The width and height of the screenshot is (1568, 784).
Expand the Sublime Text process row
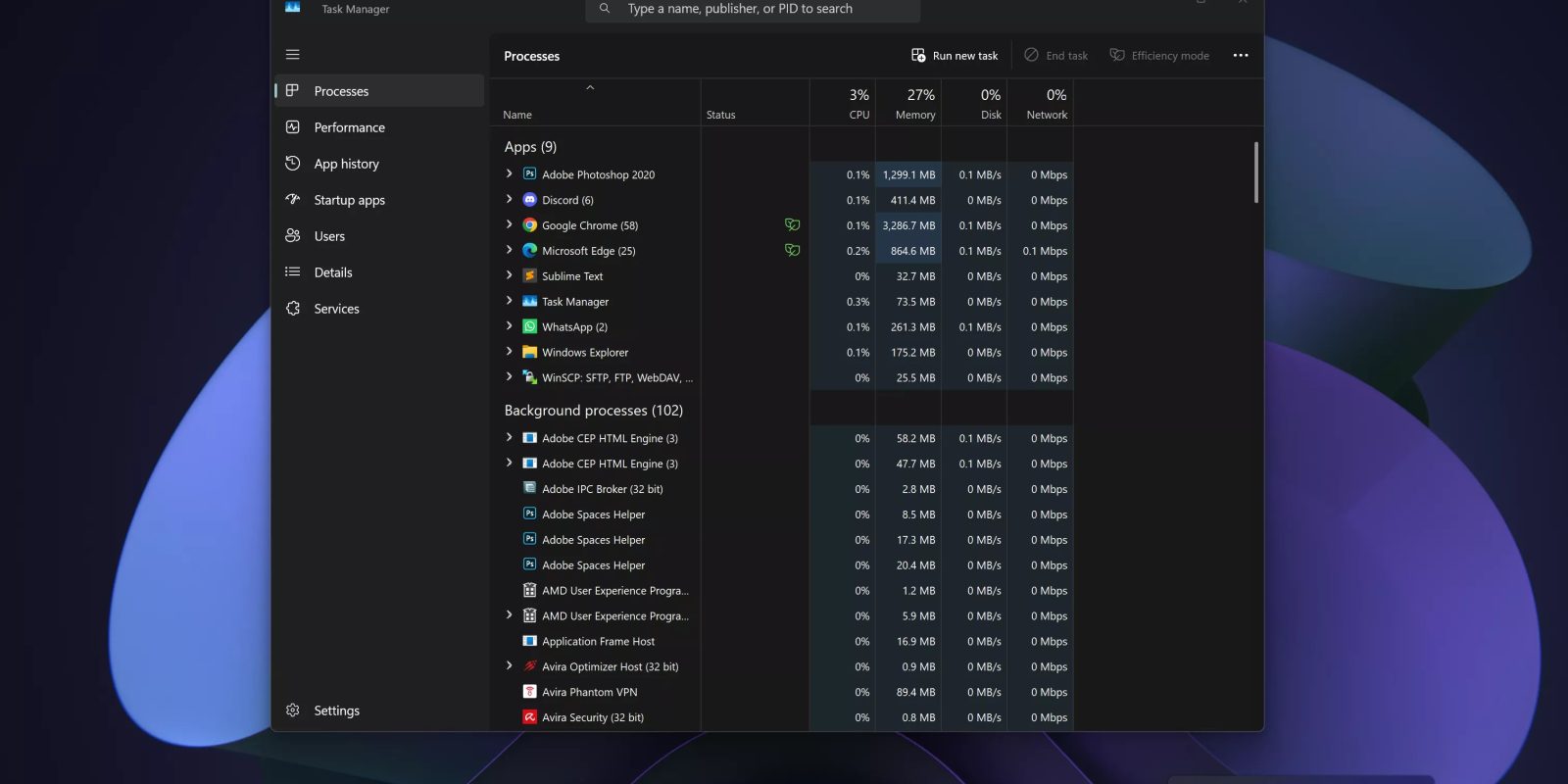pyautogui.click(x=509, y=275)
